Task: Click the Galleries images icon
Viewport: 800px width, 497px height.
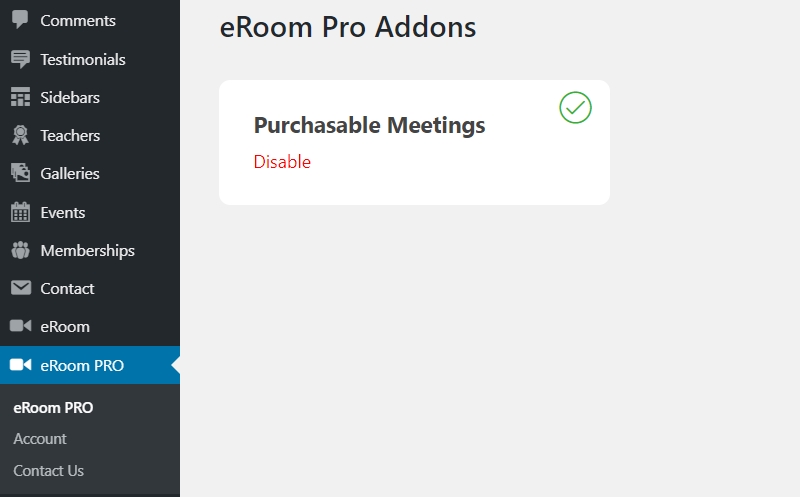Action: click(20, 173)
